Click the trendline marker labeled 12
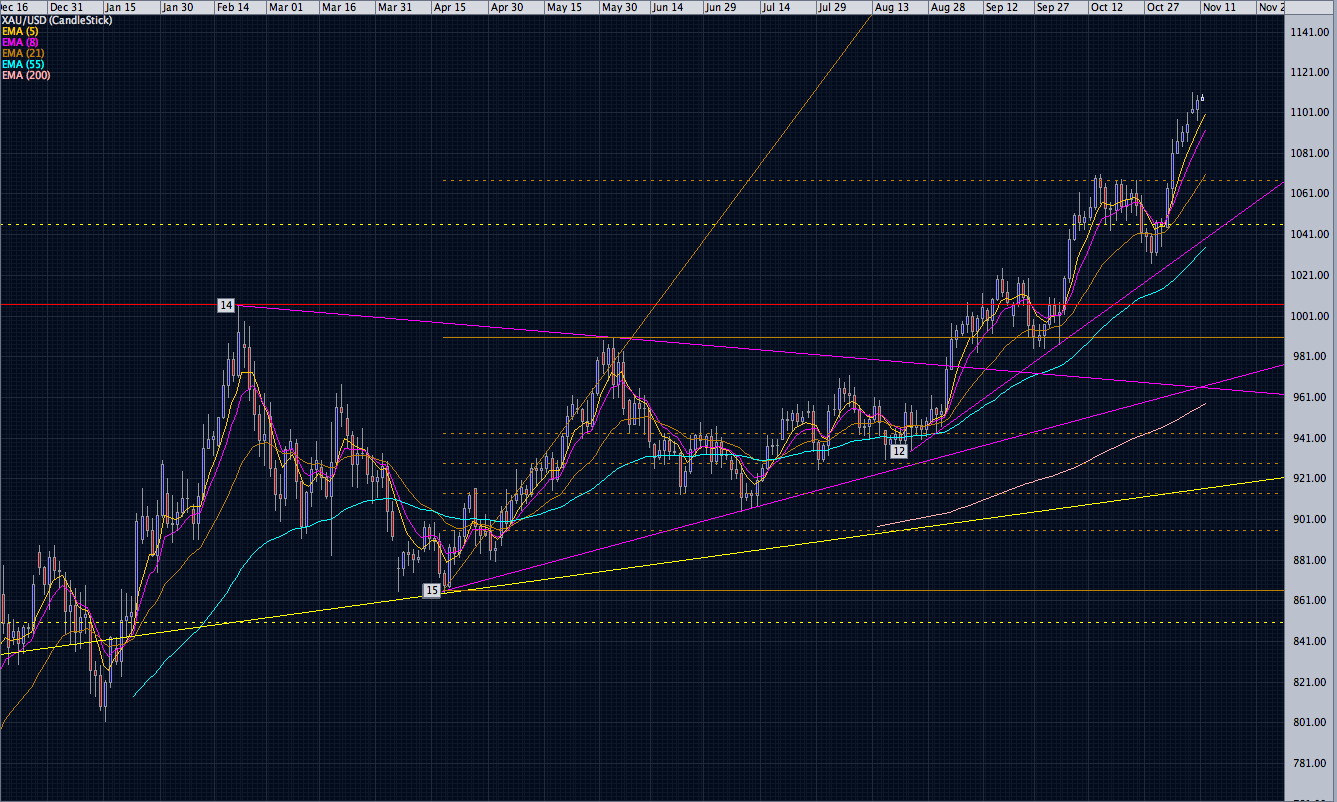 899,451
